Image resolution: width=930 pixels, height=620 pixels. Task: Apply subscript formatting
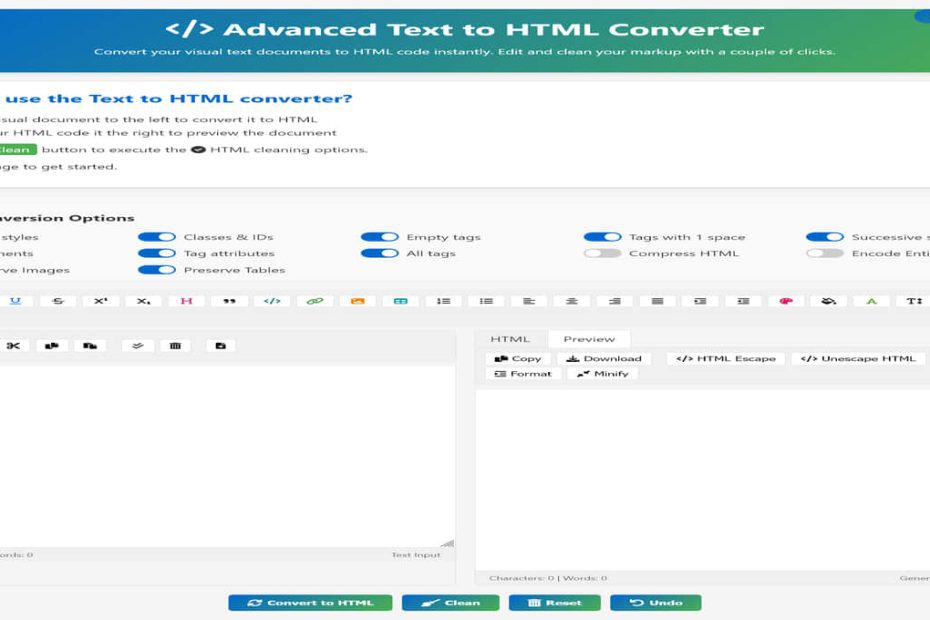coord(144,301)
